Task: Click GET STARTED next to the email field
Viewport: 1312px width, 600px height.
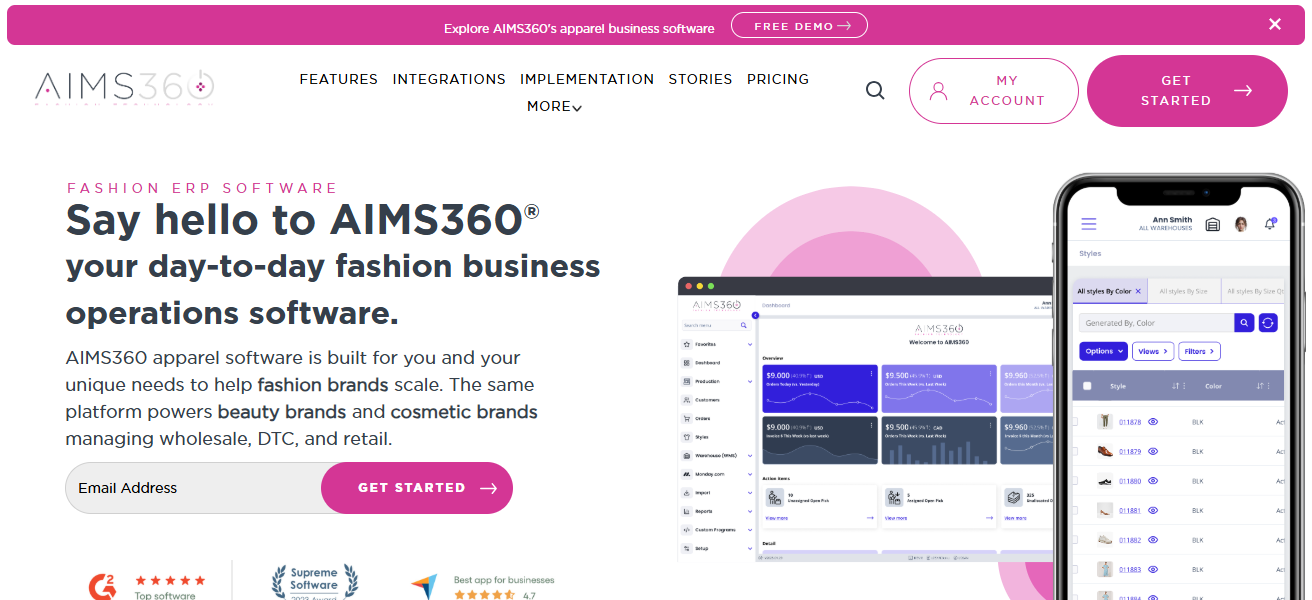Action: point(417,488)
